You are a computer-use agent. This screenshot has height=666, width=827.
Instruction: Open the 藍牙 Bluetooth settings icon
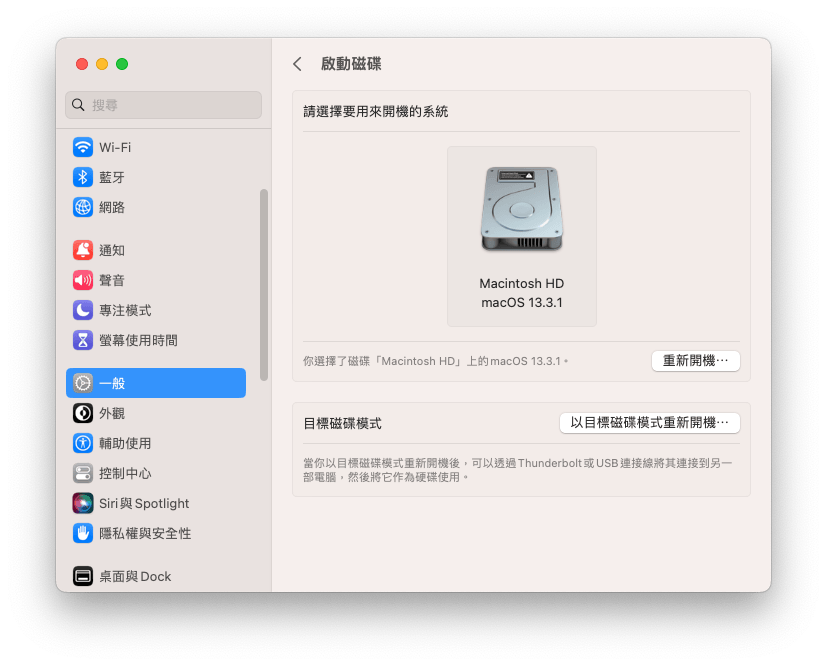83,177
